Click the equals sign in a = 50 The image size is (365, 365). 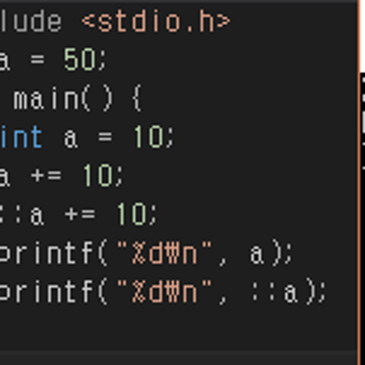click(x=37, y=61)
